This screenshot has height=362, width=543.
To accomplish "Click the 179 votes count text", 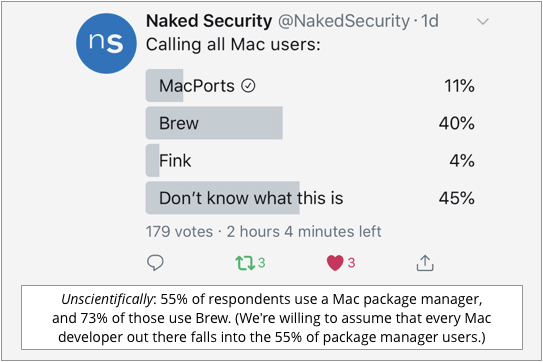I will click(x=179, y=231).
